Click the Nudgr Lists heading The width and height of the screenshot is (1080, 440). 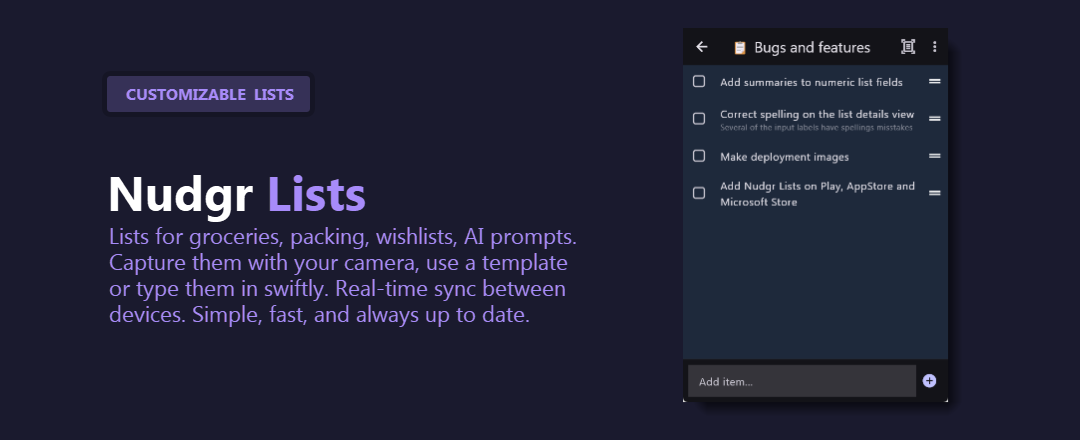point(237,195)
